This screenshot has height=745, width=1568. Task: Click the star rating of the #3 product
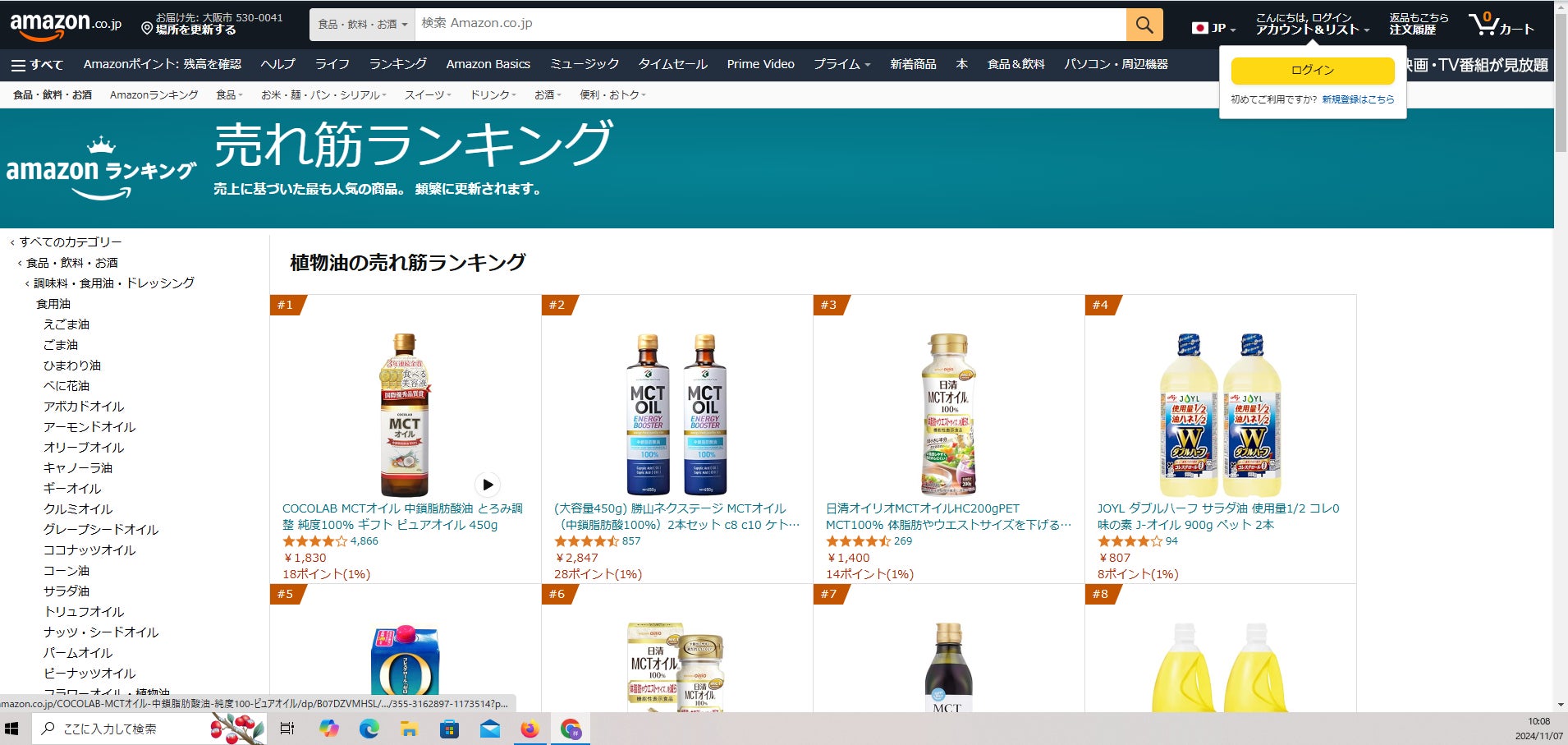tap(858, 541)
